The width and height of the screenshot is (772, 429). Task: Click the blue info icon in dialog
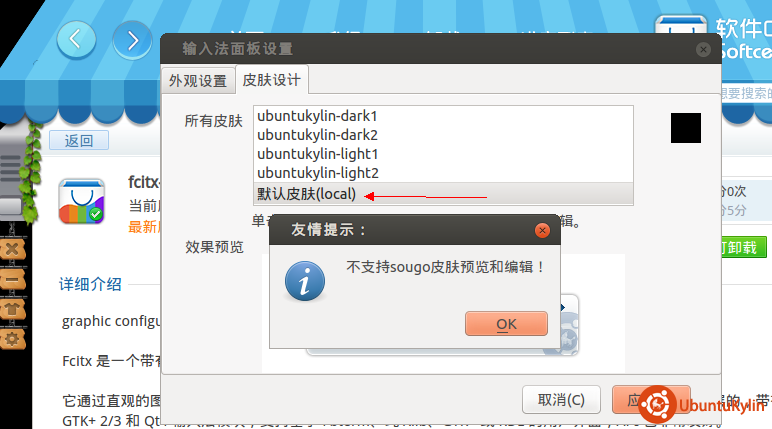pos(305,281)
